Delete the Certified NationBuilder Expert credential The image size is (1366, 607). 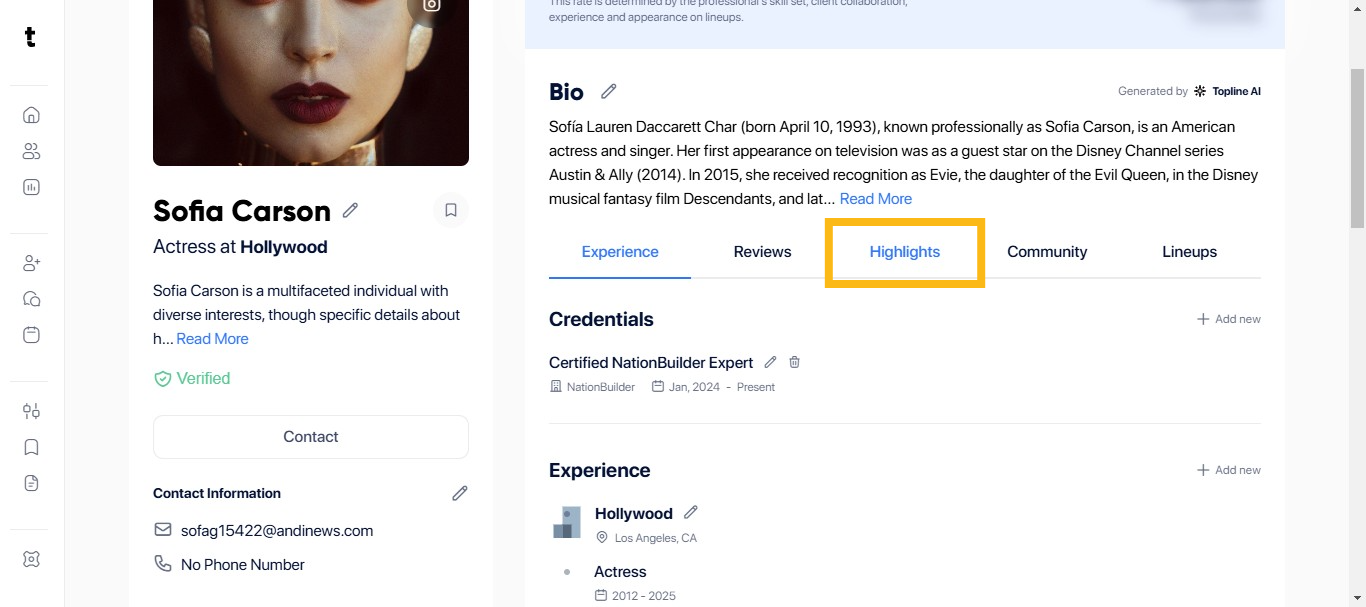[794, 362]
